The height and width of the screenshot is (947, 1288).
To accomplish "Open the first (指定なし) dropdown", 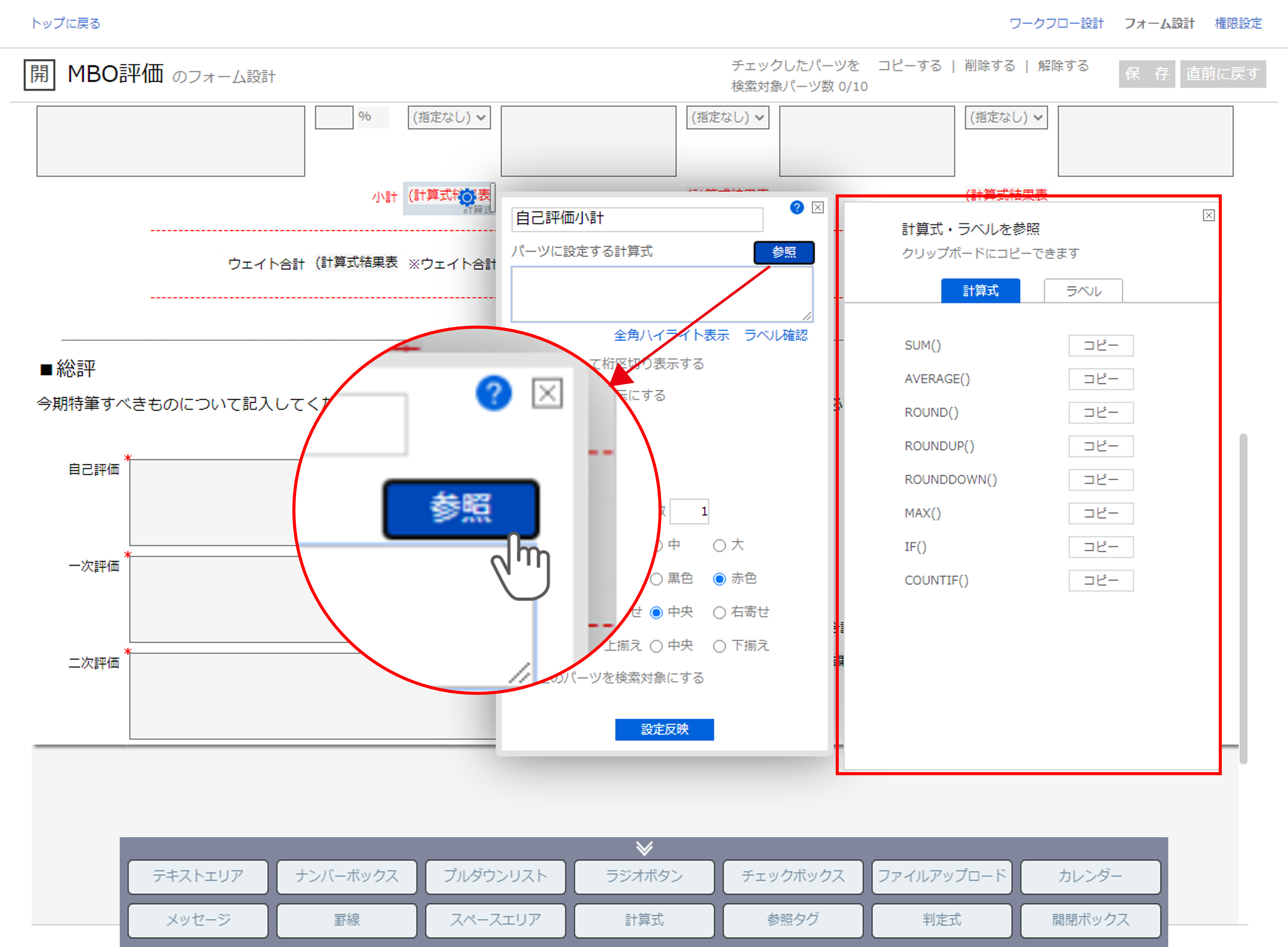I will (x=449, y=117).
